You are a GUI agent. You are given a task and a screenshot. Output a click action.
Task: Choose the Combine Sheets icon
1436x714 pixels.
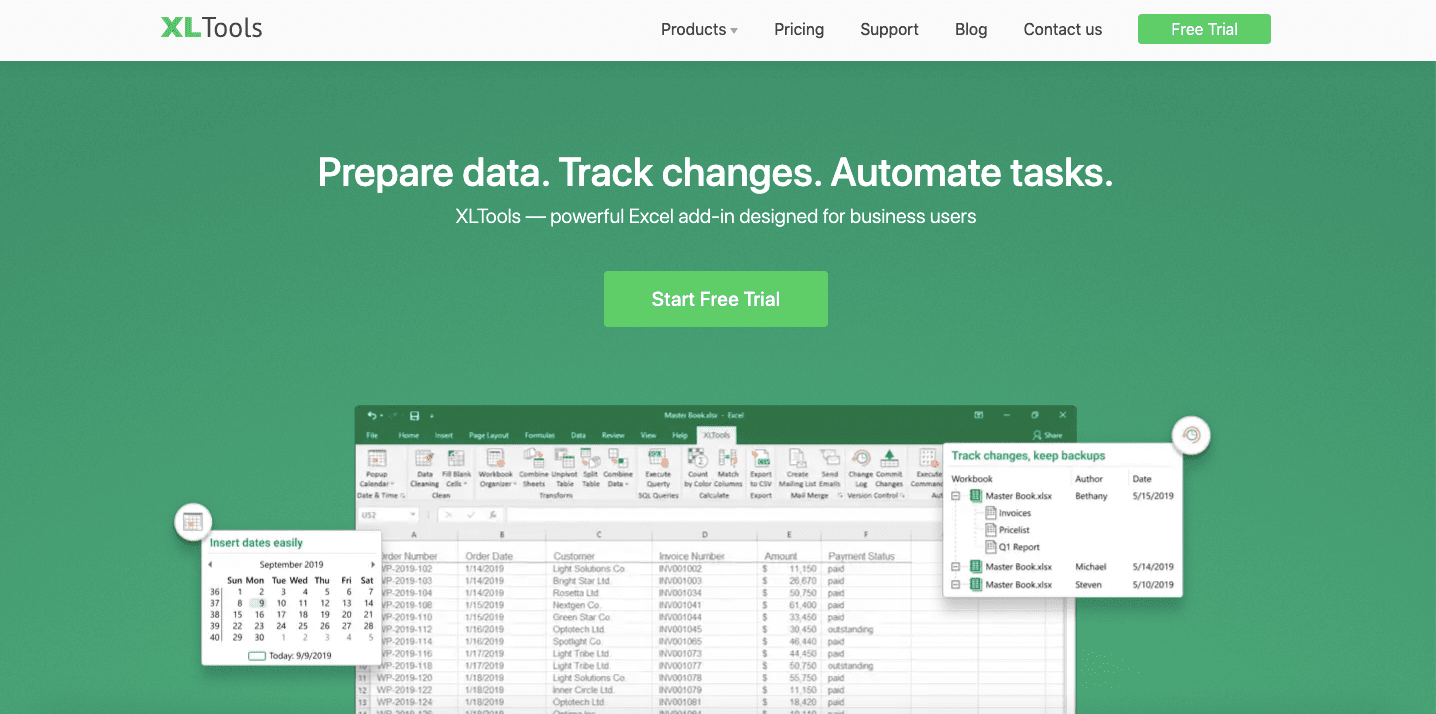point(534,467)
